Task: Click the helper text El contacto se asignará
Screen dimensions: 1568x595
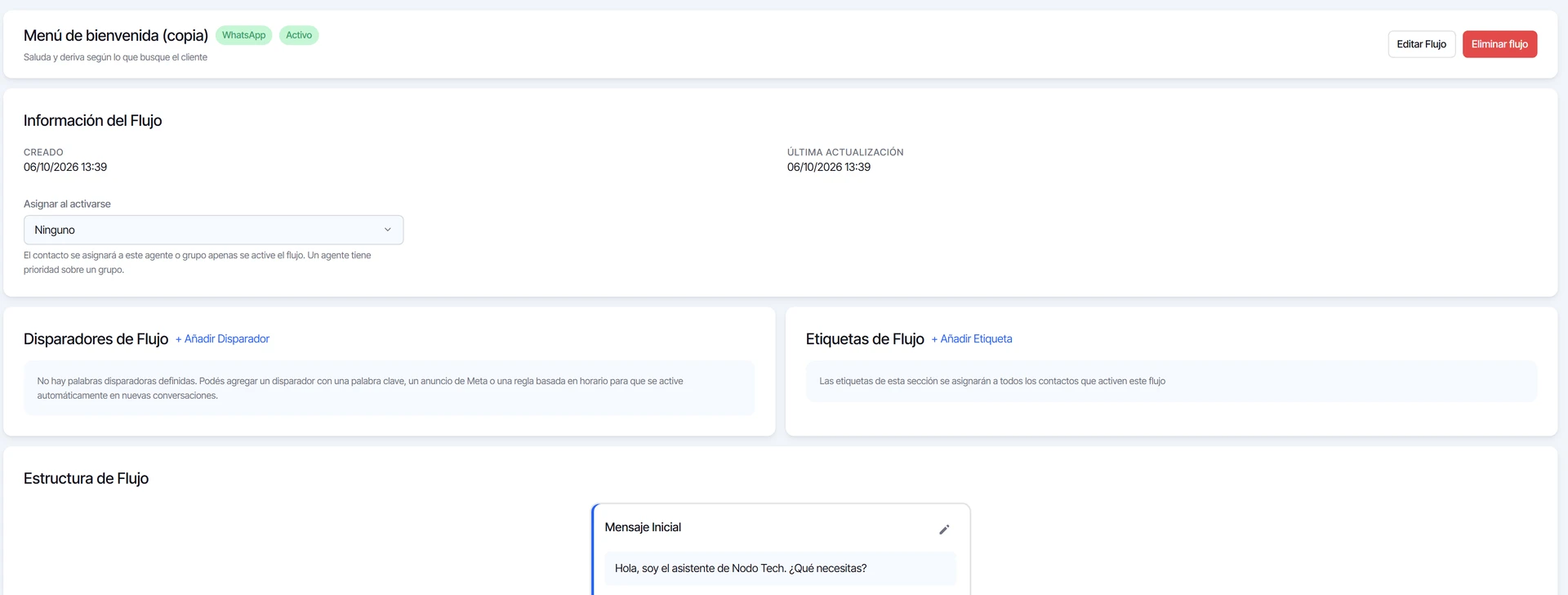Action: [198, 262]
